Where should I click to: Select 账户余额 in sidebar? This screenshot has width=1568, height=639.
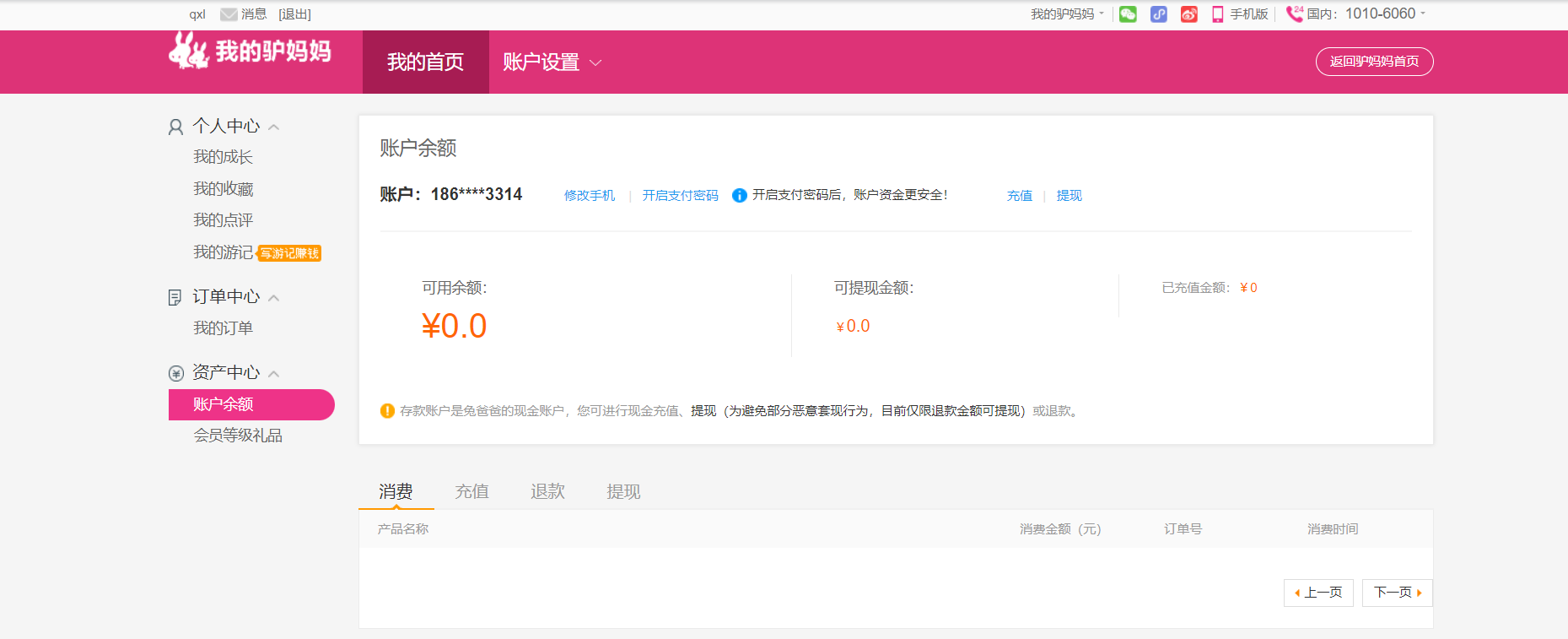click(x=251, y=404)
